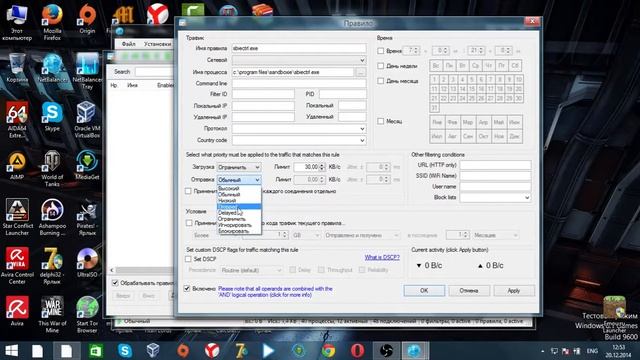Select the Start Tor Browser desktop icon
This screenshot has height=360, width=640.
[87, 314]
